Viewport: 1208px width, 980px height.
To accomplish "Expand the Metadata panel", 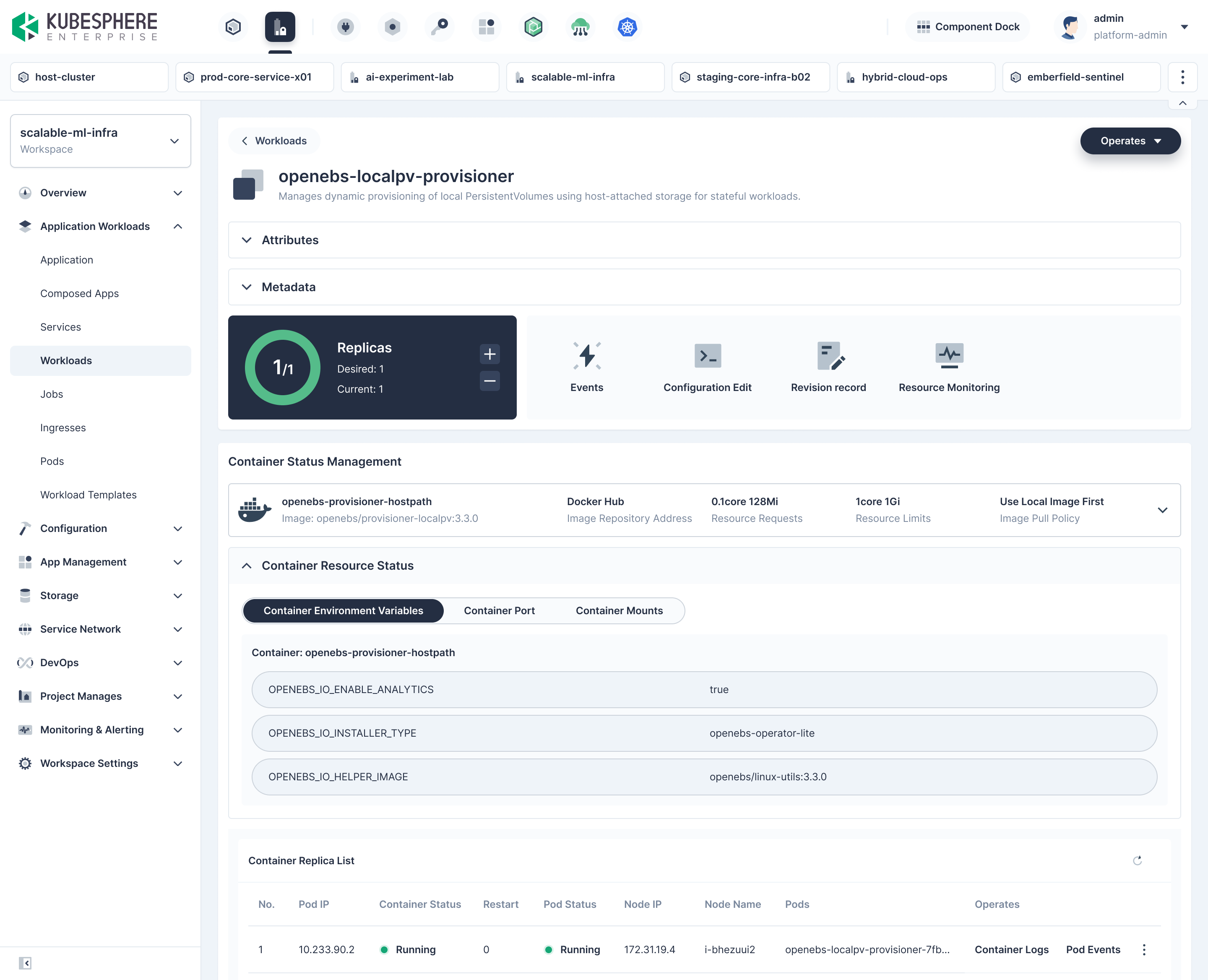I will 704,287.
